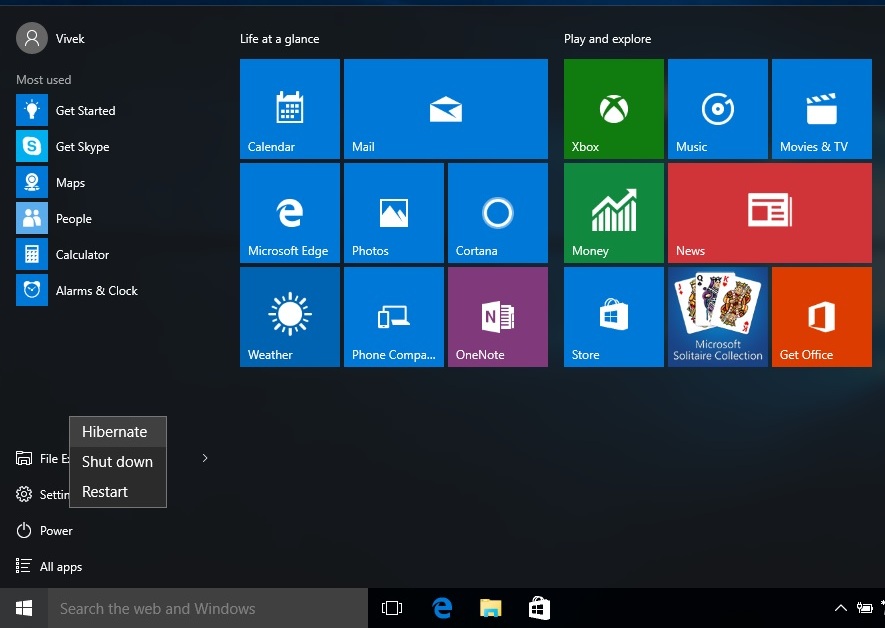Open File Explorer from the taskbar
This screenshot has height=628, width=885.
tap(490, 608)
